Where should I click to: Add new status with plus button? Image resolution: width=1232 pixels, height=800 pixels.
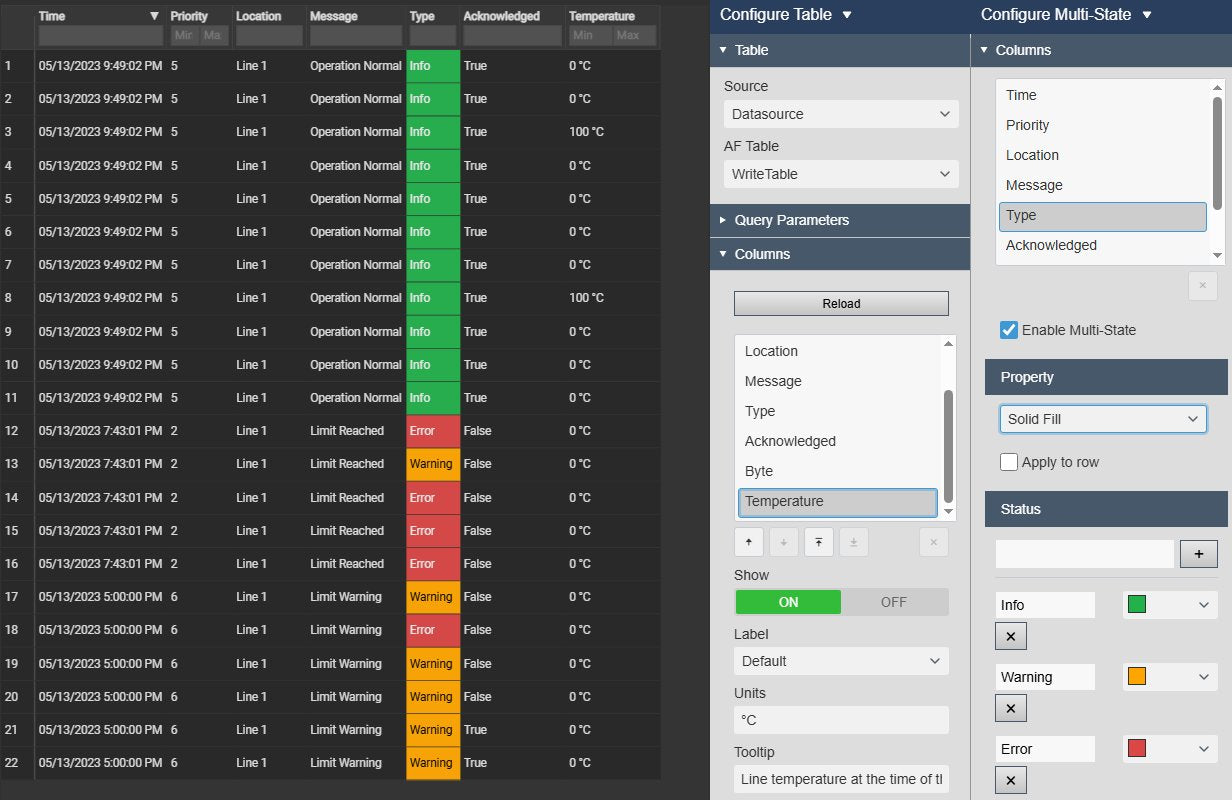[1199, 554]
